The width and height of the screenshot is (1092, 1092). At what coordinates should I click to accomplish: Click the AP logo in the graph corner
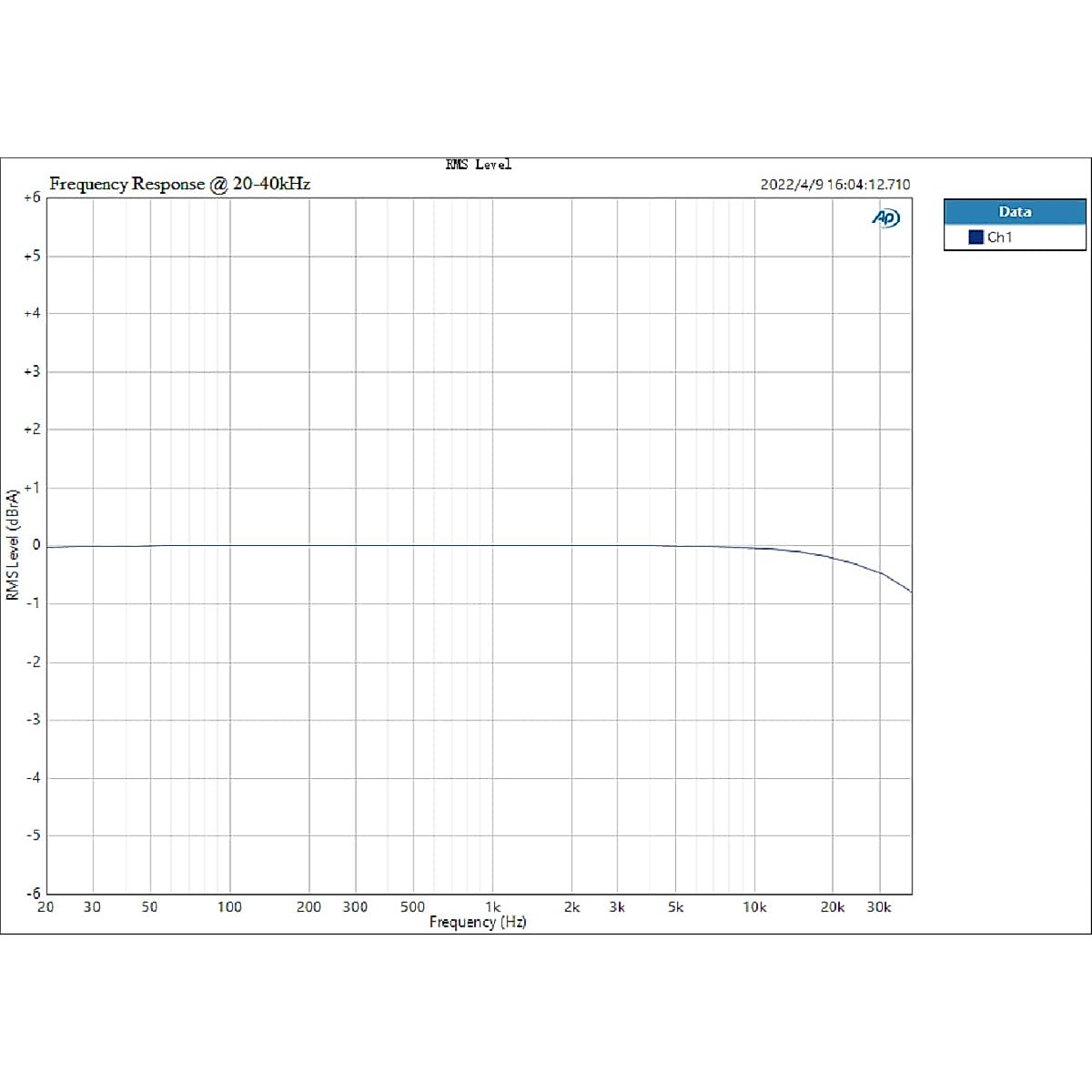(885, 217)
